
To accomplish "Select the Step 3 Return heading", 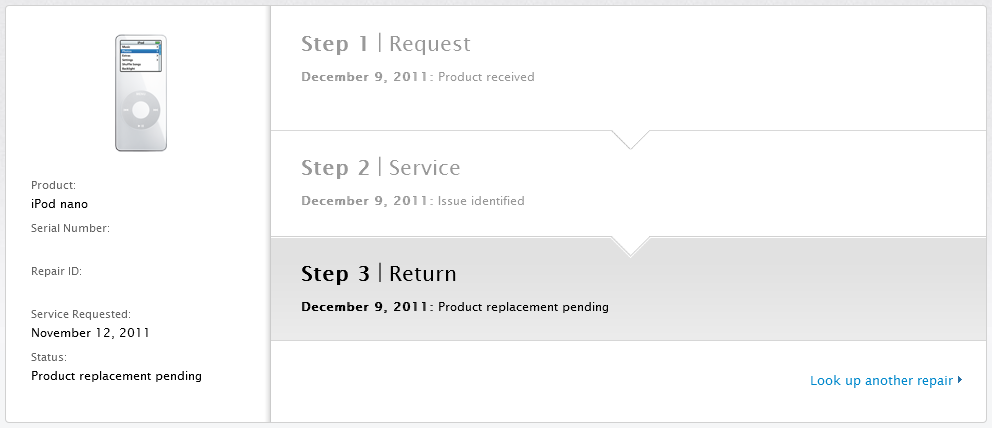I will point(378,274).
